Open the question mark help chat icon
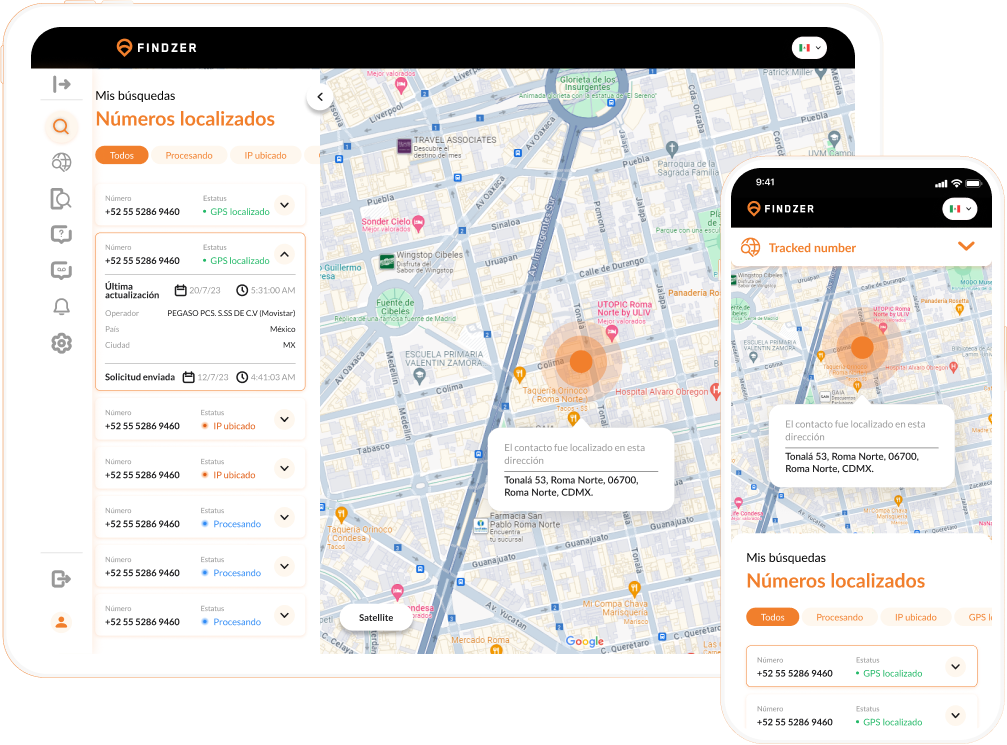1007x745 pixels. pyautogui.click(x=61, y=235)
